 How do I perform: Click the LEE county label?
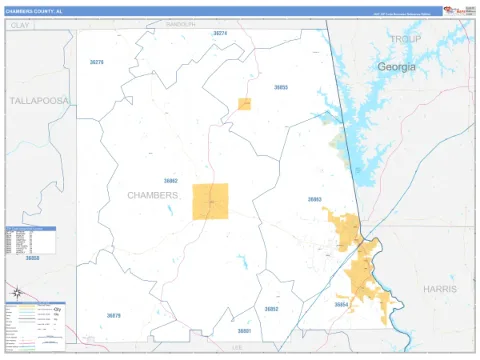pos(237,347)
